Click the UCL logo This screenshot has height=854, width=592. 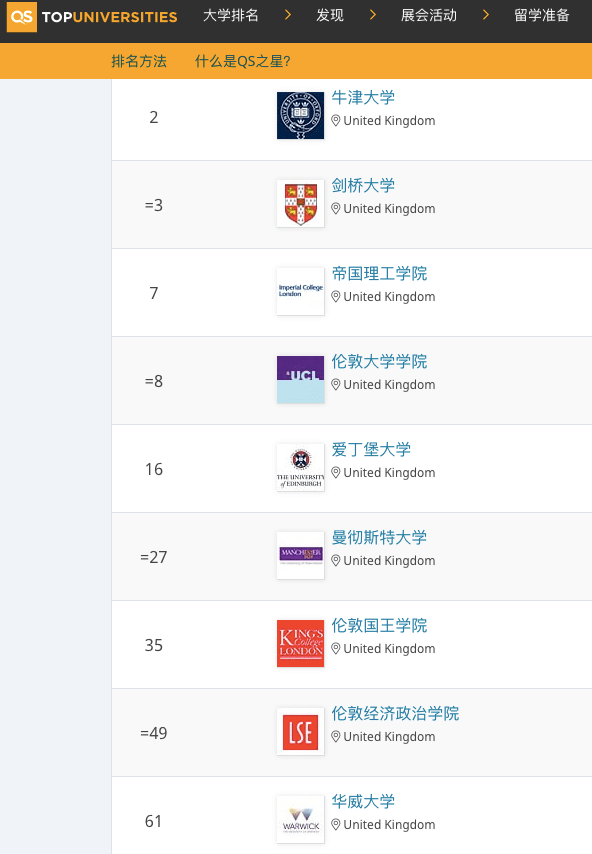coord(301,380)
